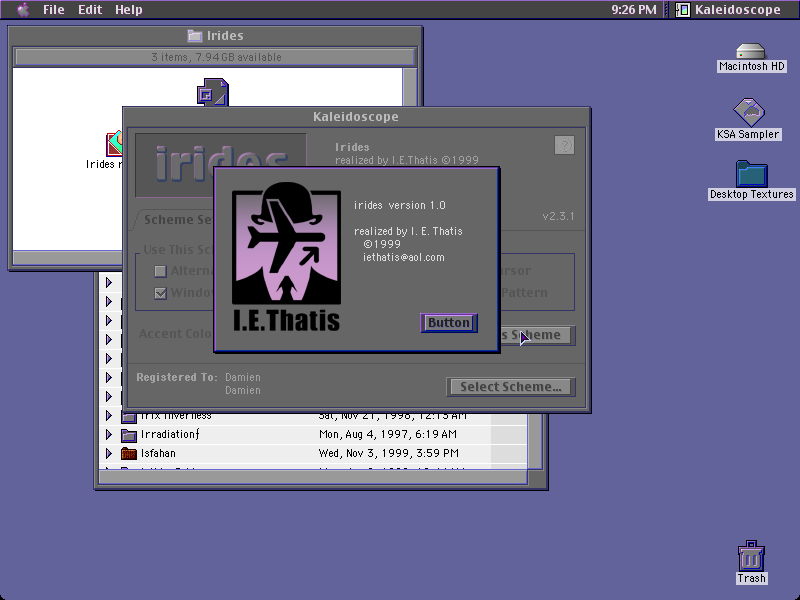Image resolution: width=800 pixels, height=600 pixels.
Task: Click the folder proxy icon in Irides title bar
Action: pos(194,36)
